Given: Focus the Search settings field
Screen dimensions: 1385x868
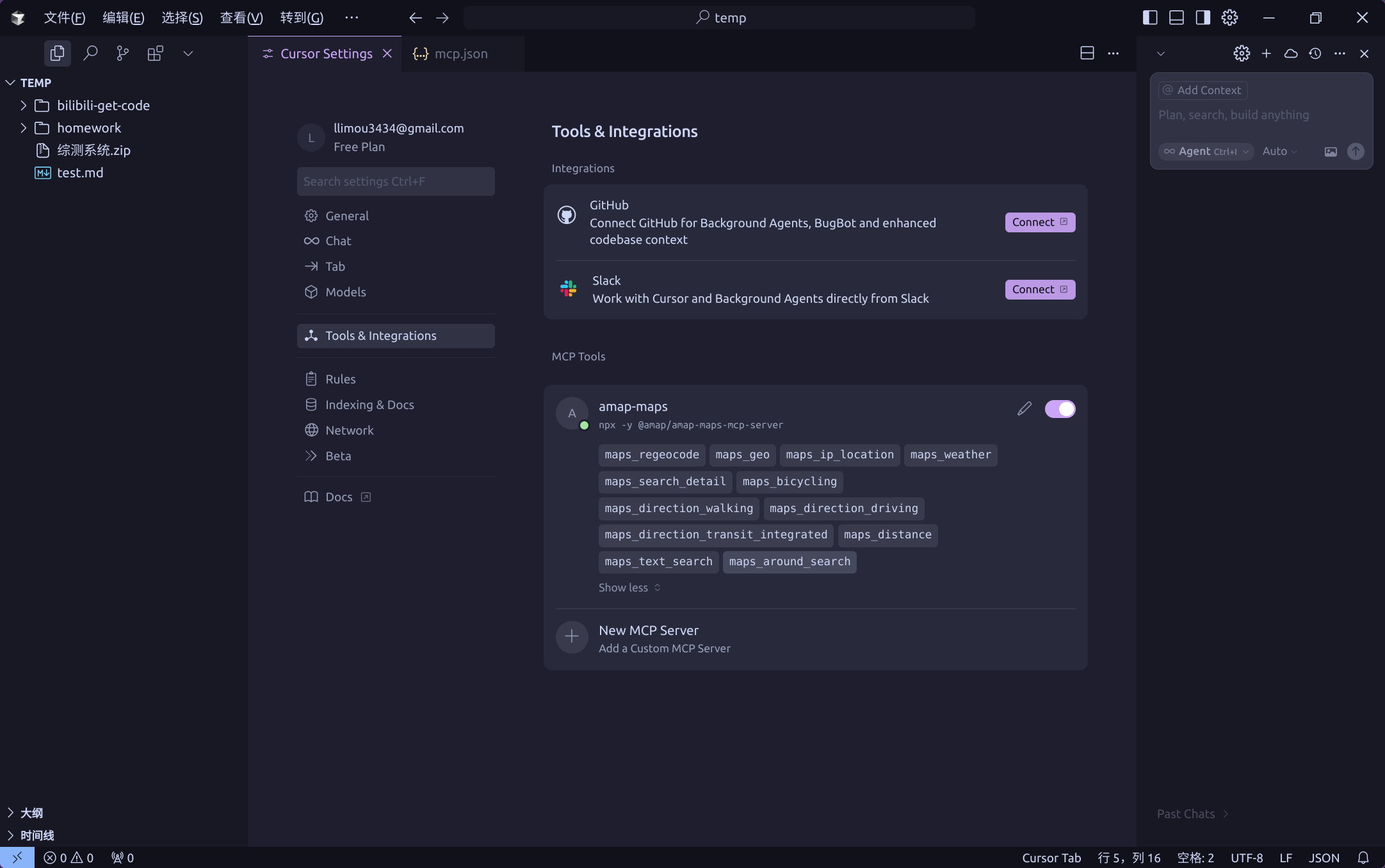Looking at the screenshot, I should (395, 182).
